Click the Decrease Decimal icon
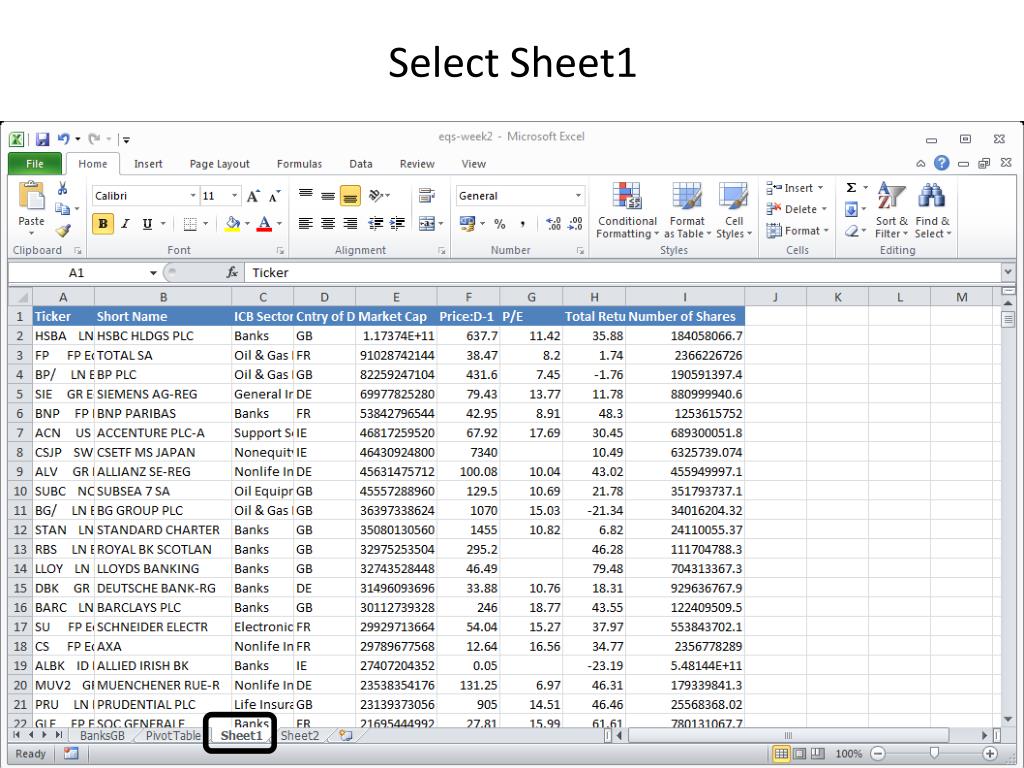Screen dimensions: 1024x768 pos(575,224)
